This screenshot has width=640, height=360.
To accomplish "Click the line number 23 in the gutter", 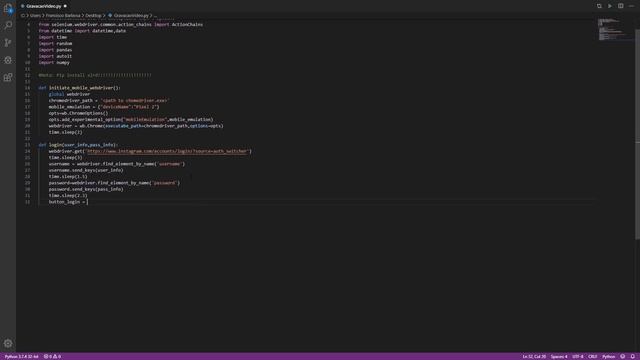I will (x=27, y=145).
